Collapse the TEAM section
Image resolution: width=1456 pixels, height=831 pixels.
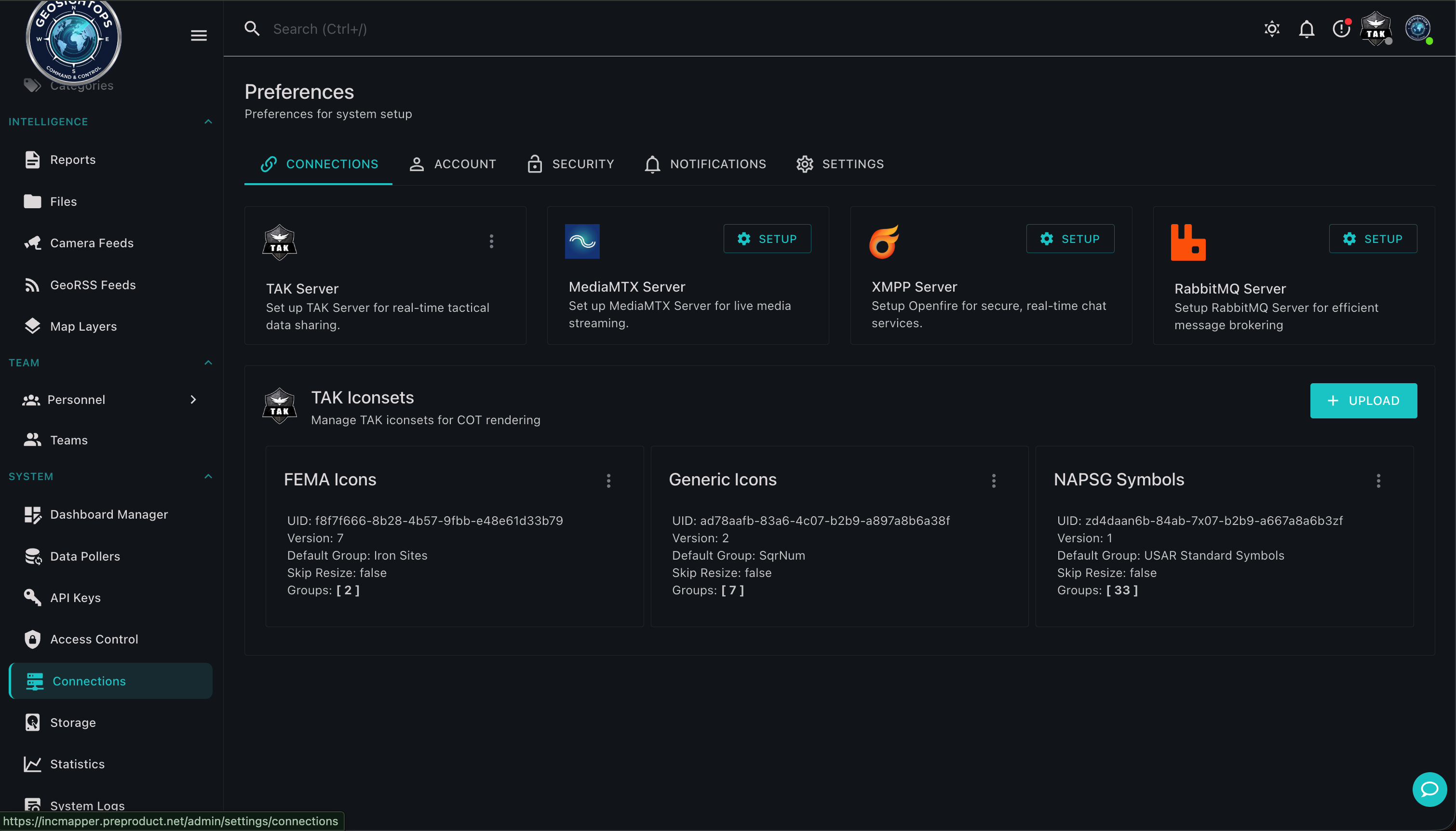(x=208, y=362)
